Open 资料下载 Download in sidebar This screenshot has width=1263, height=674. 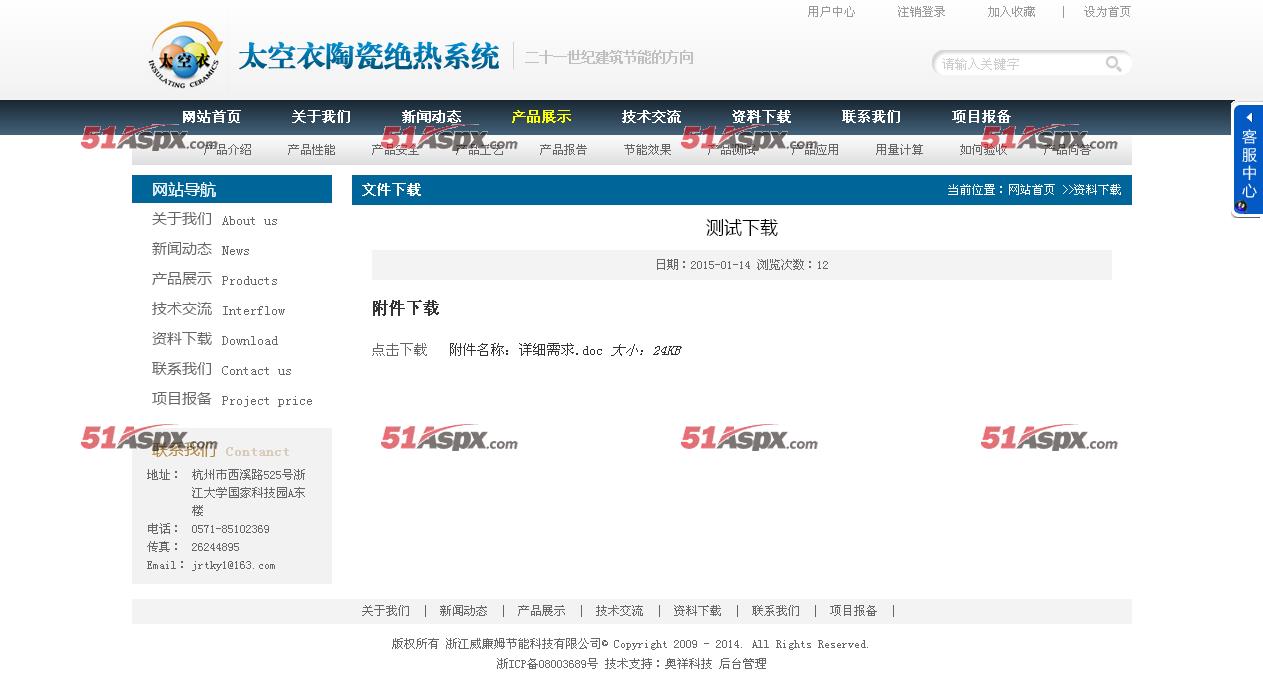215,339
